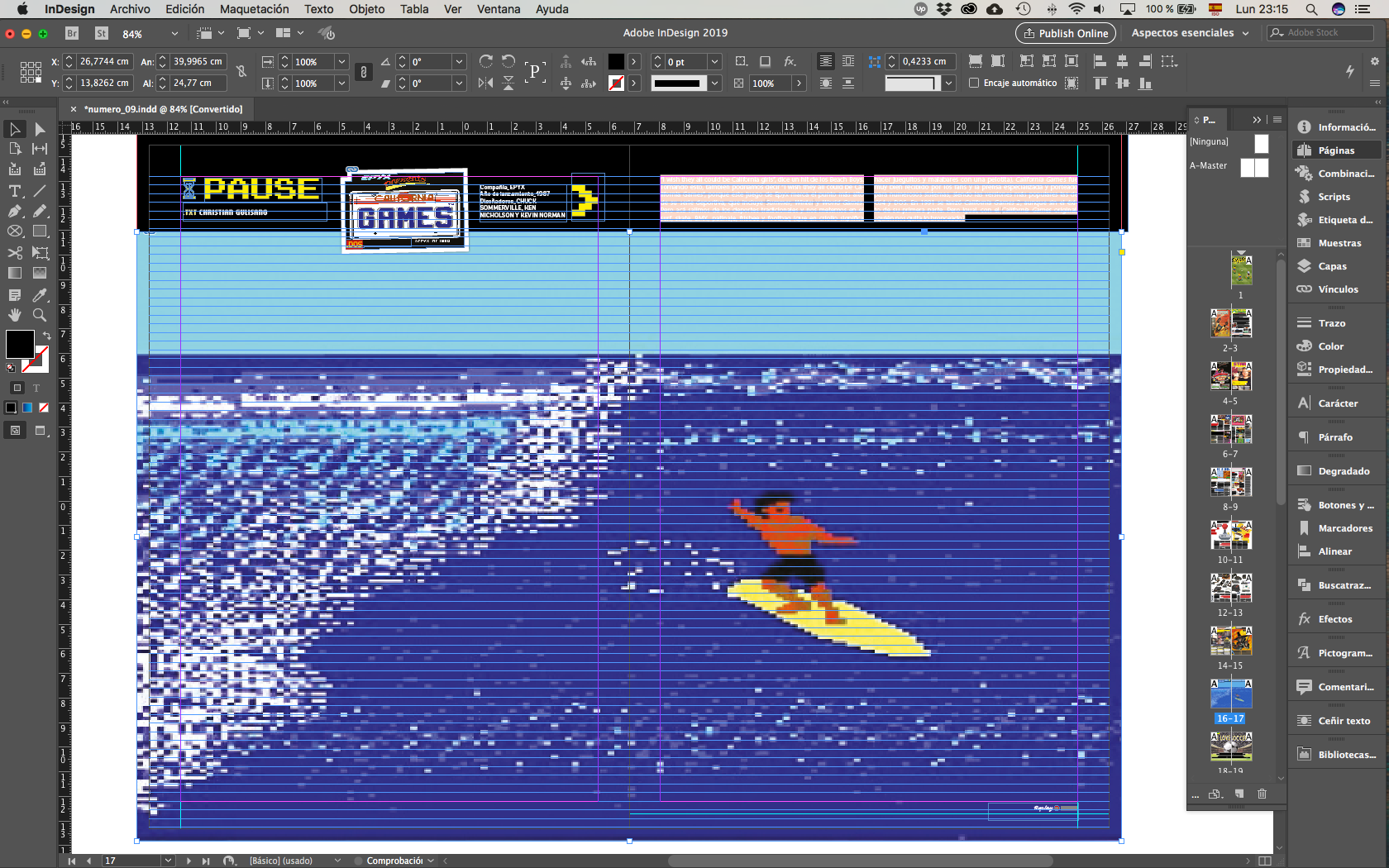This screenshot has width=1389, height=868.
Task: Apply gradient swatch below fill box
Action: tap(27, 408)
